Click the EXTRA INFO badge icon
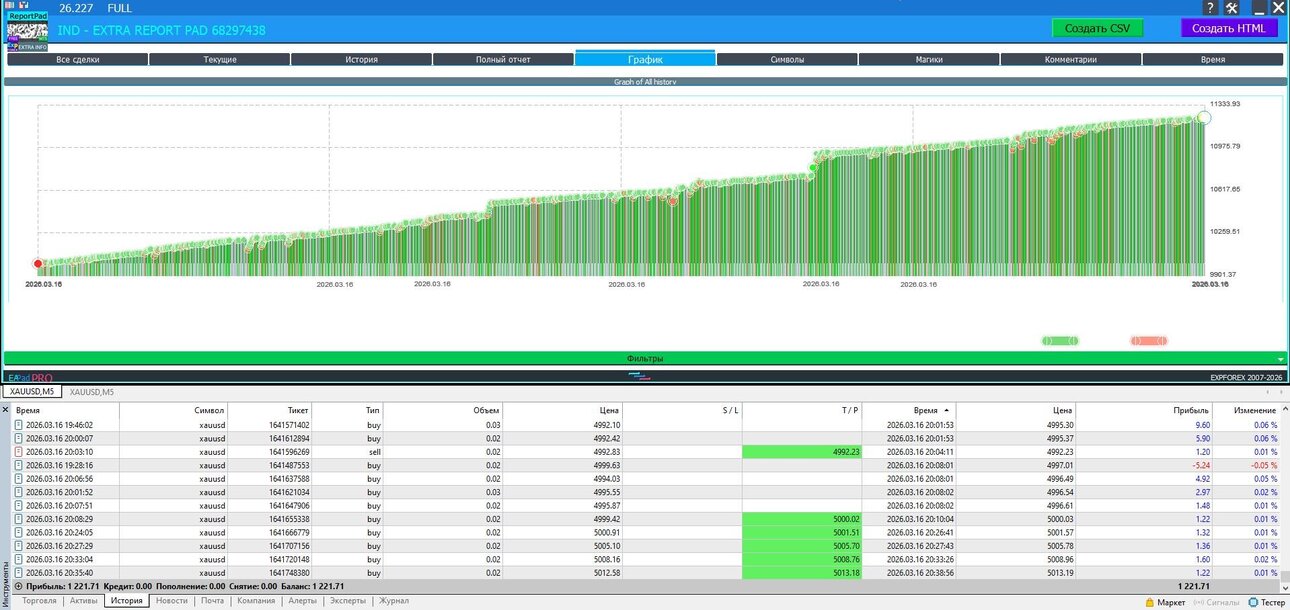The width and height of the screenshot is (1290, 610). (x=27, y=46)
